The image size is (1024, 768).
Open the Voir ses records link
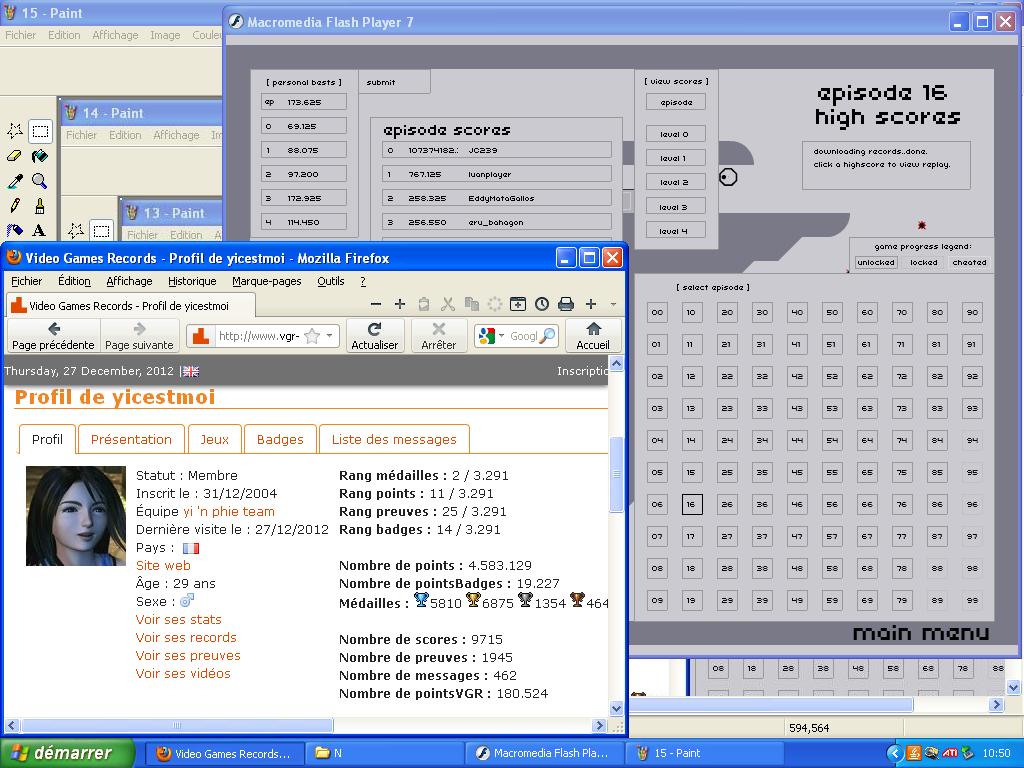click(186, 637)
